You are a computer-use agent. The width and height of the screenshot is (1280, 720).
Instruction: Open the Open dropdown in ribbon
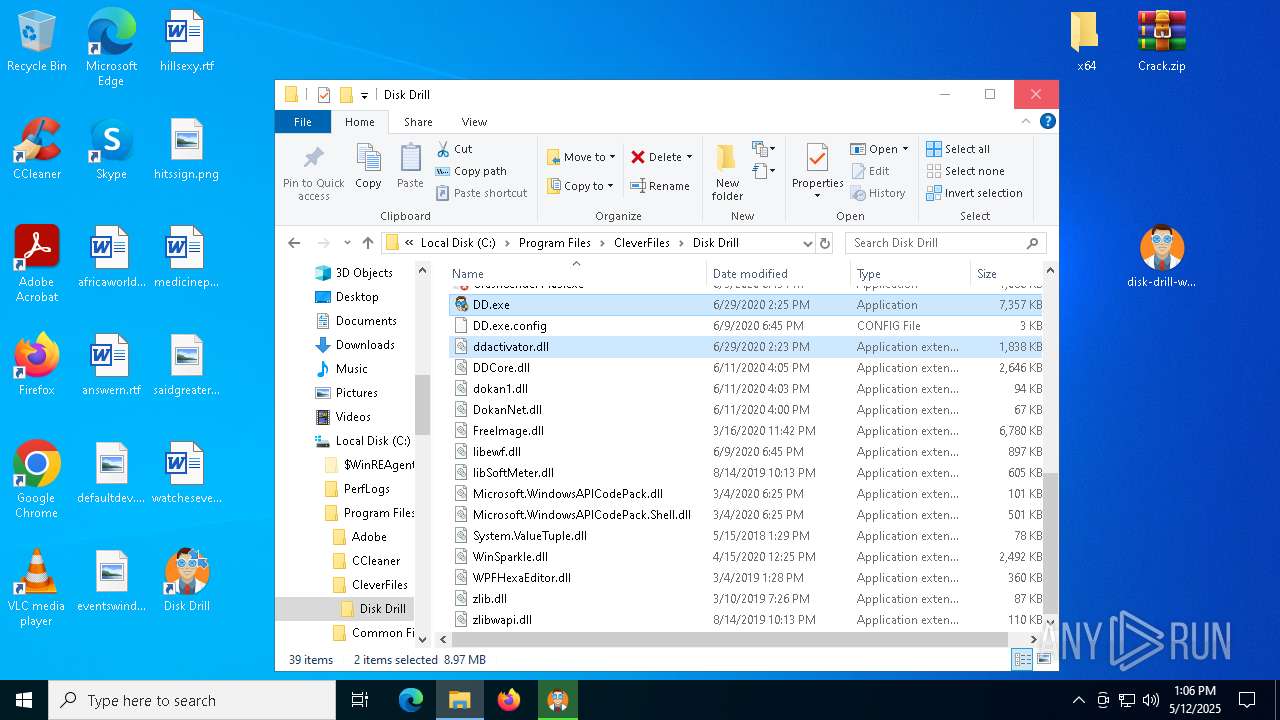(879, 149)
